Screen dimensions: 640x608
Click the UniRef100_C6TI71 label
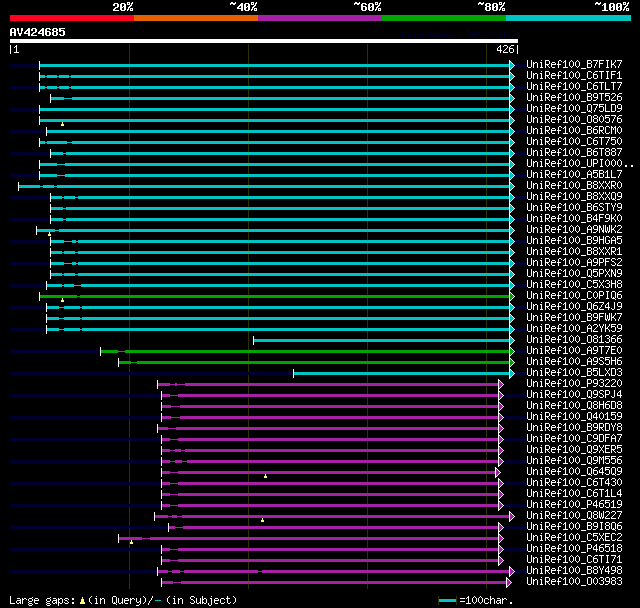pyautogui.click(x=574, y=560)
